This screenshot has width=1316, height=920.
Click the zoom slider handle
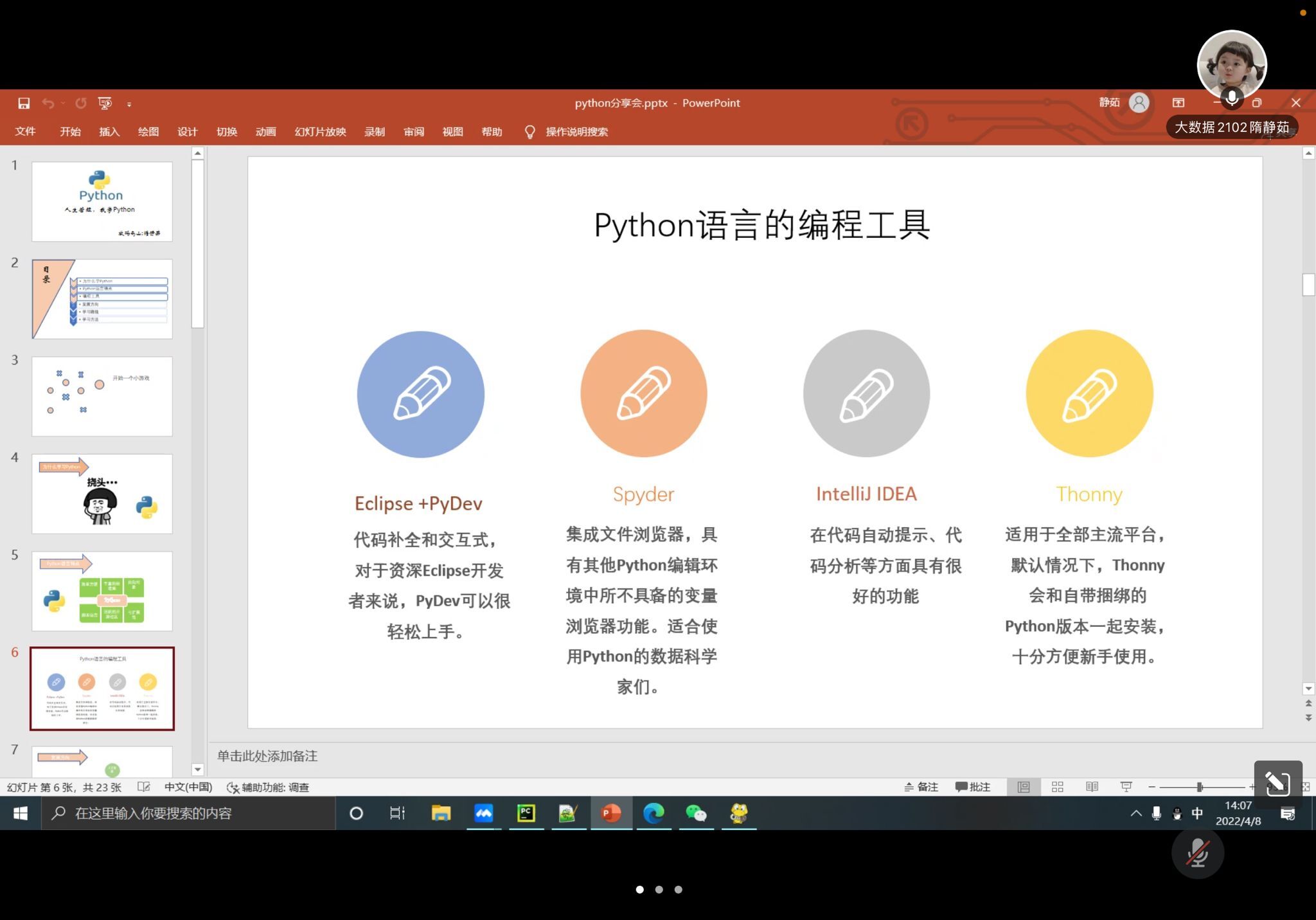pos(1199,787)
